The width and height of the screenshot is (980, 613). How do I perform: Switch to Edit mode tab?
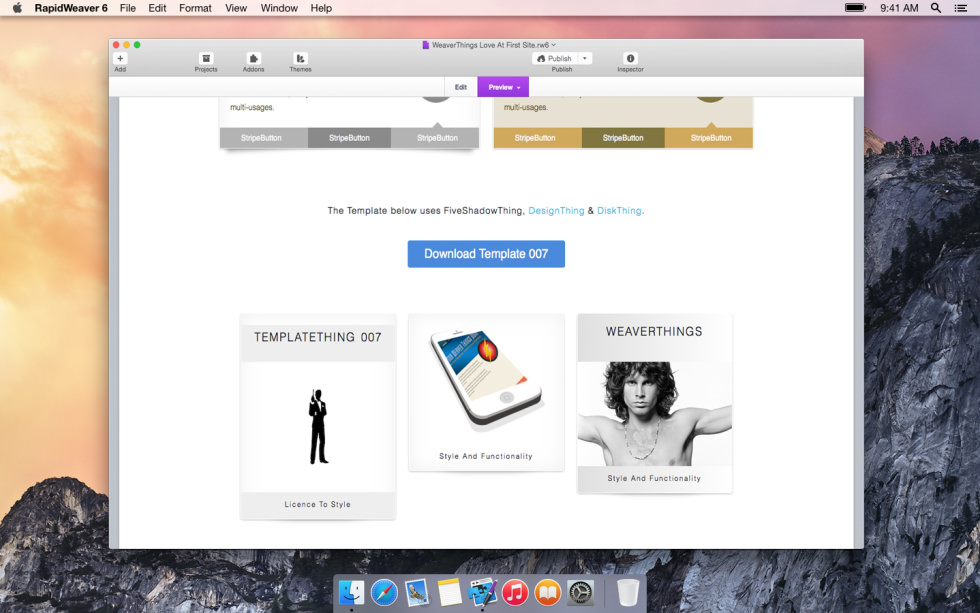click(x=461, y=87)
